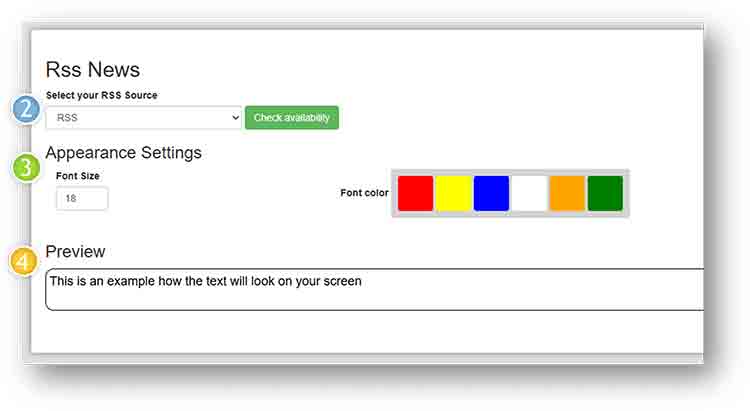
Task: Open the RSS source dropdown
Action: pos(143,118)
